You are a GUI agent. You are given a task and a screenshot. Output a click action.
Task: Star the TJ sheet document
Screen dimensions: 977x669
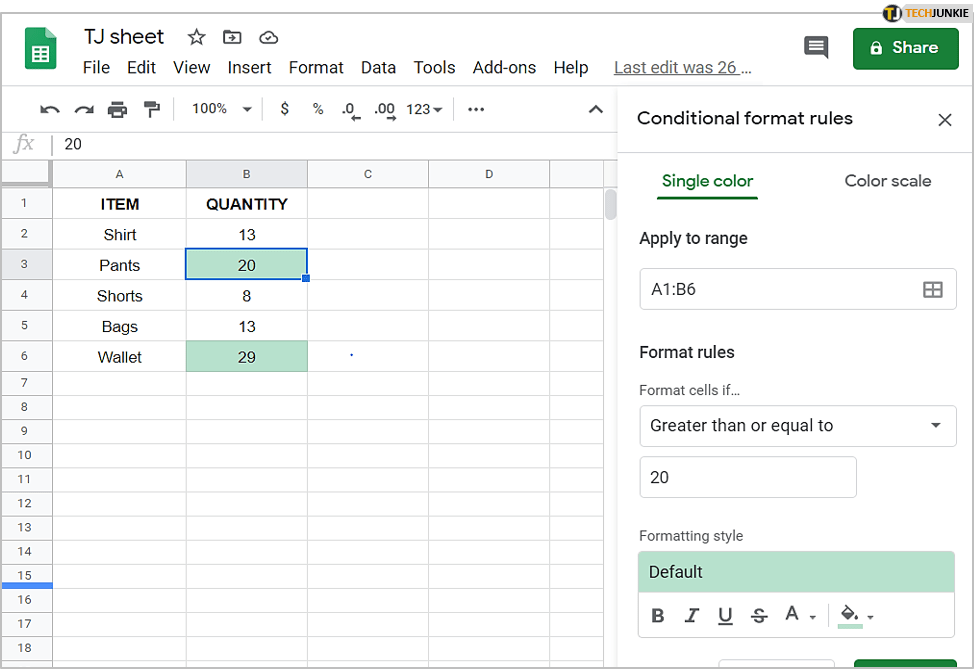coord(196,37)
